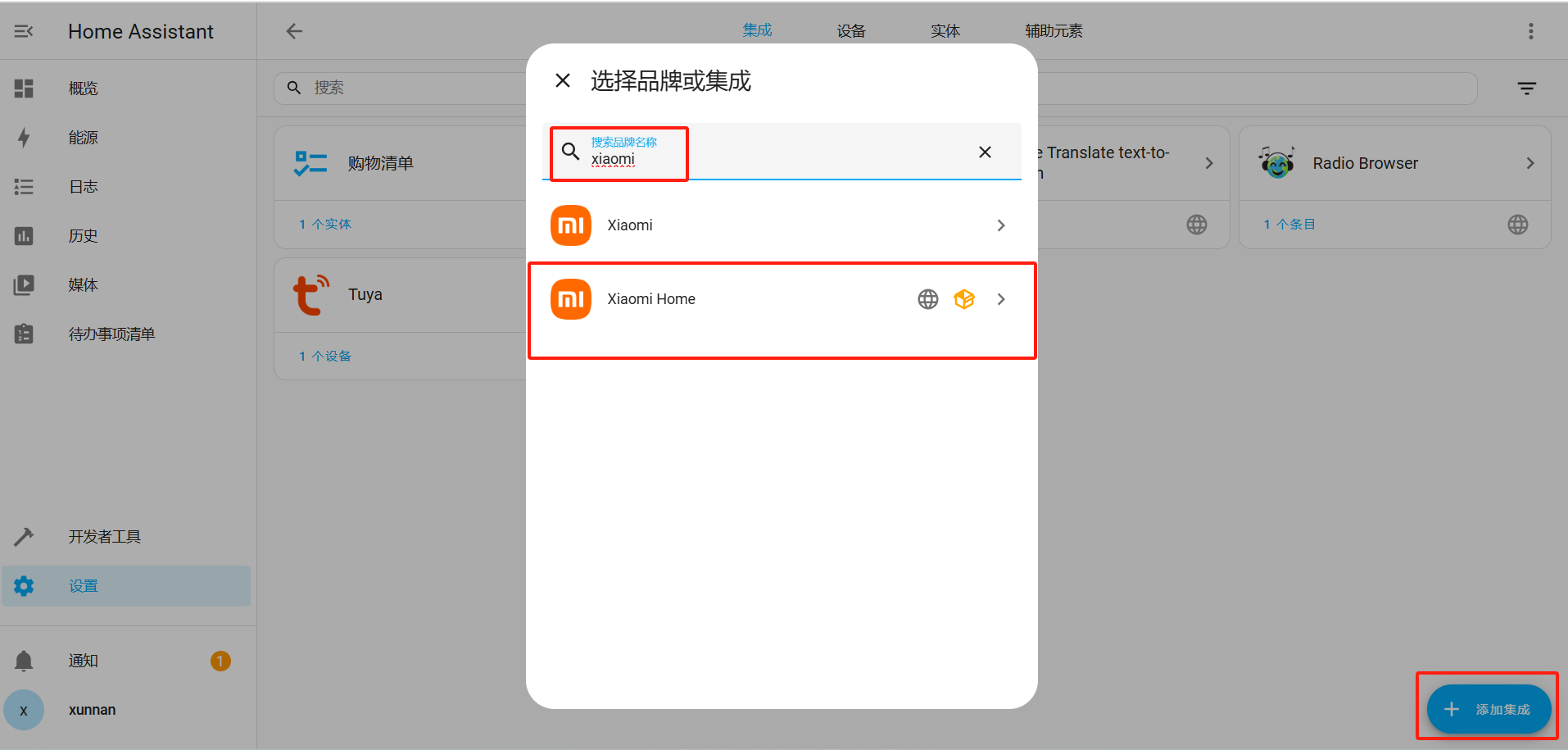Screen dimensions: 1568x750
Task: Open the 待办事项清单 clipboard icon
Action: point(24,334)
